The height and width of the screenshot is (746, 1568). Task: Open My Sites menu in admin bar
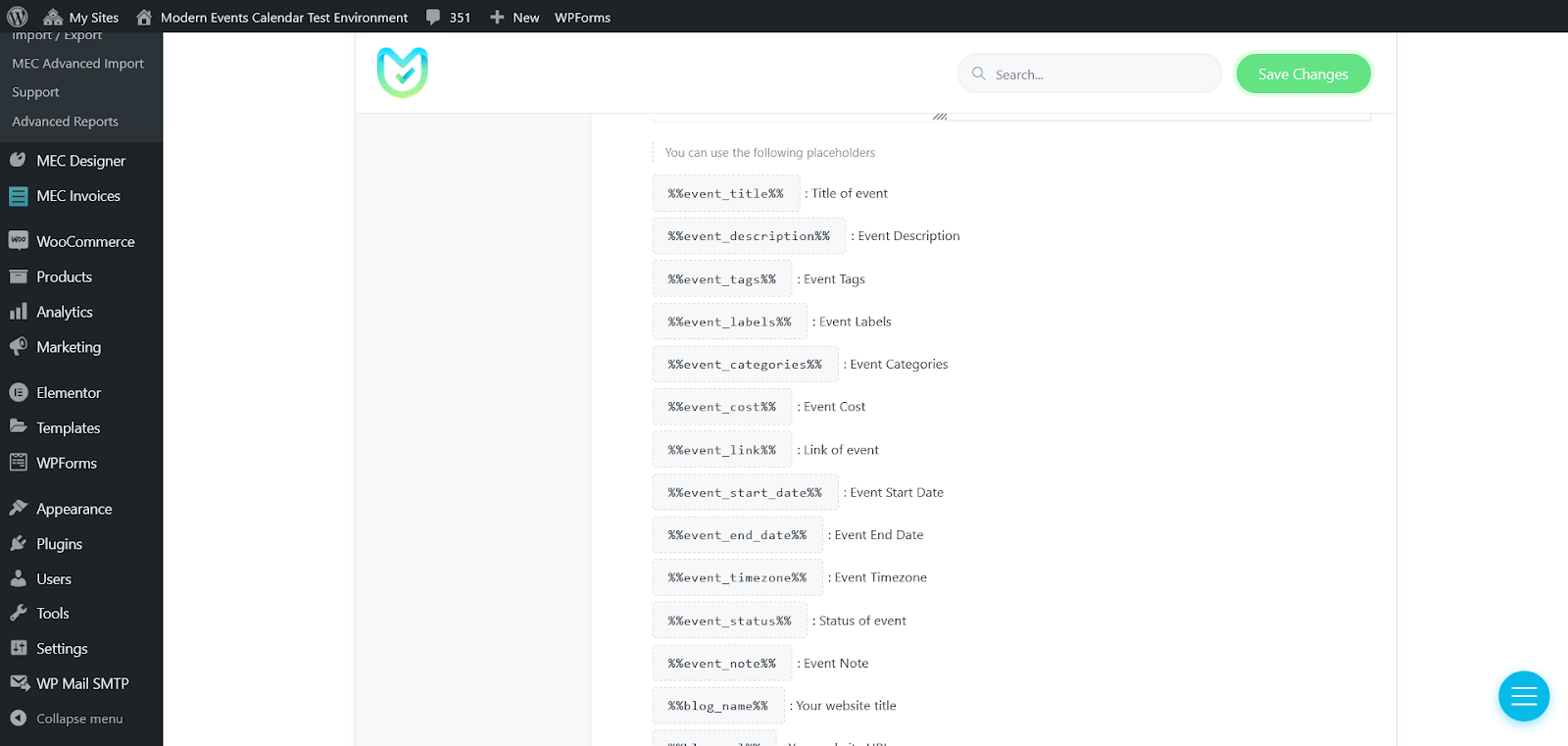(81, 17)
